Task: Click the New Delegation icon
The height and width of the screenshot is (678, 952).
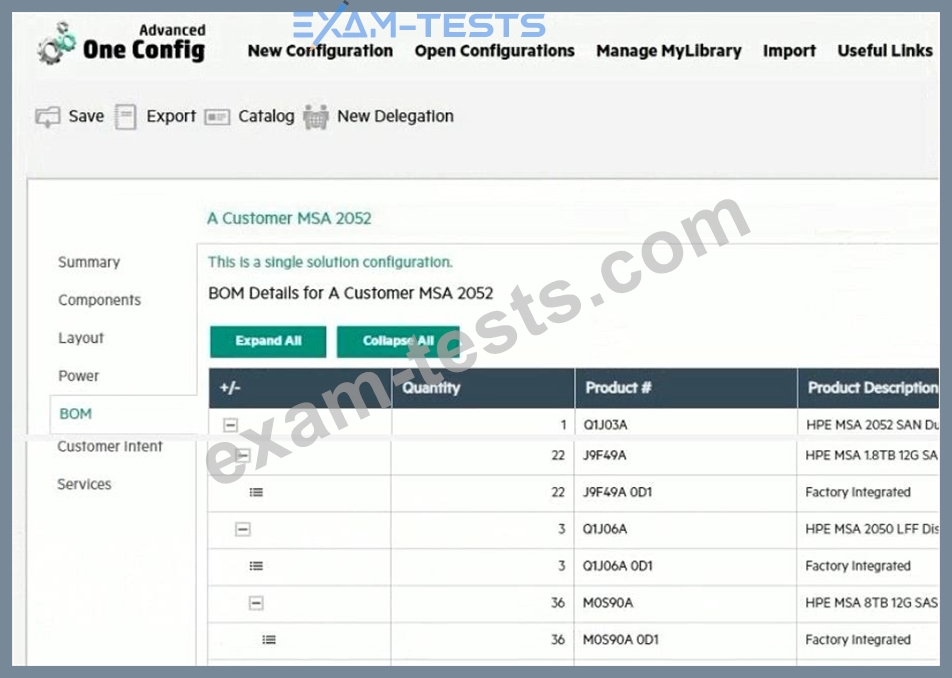Action: tap(316, 117)
